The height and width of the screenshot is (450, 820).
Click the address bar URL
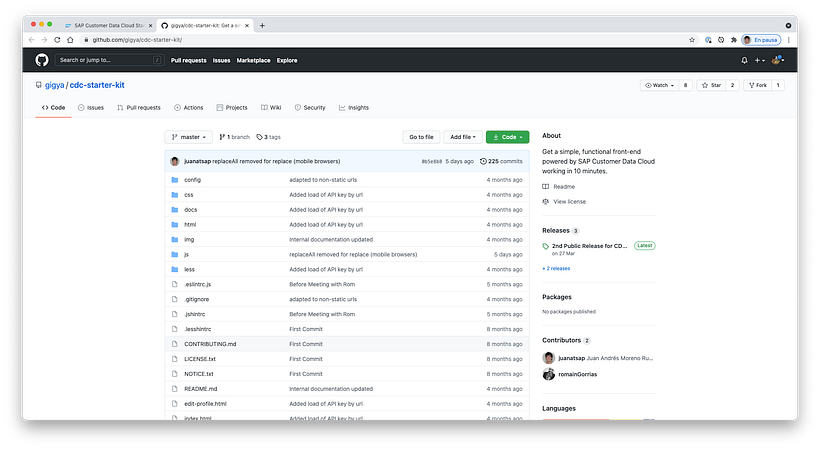tap(137, 40)
